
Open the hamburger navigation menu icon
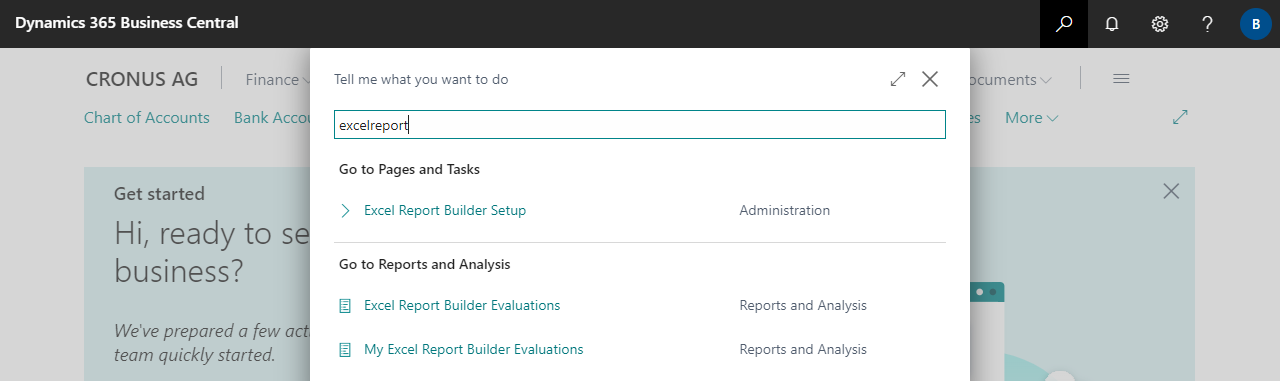[x=1121, y=78]
